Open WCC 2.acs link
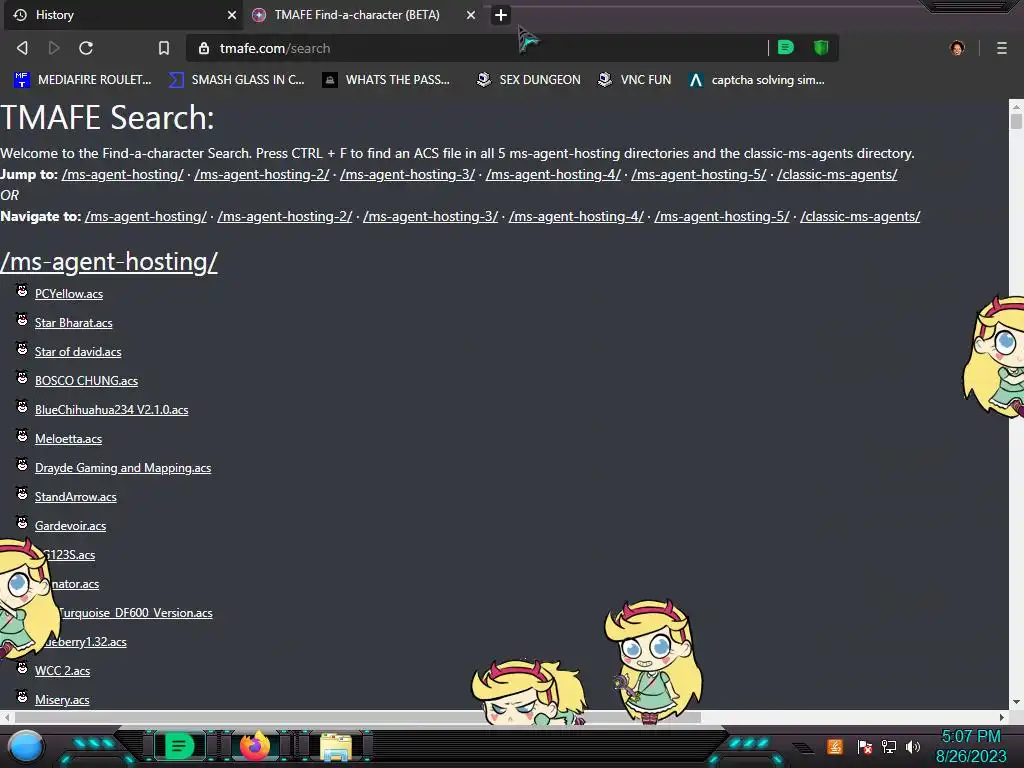1024x768 pixels. 63,671
